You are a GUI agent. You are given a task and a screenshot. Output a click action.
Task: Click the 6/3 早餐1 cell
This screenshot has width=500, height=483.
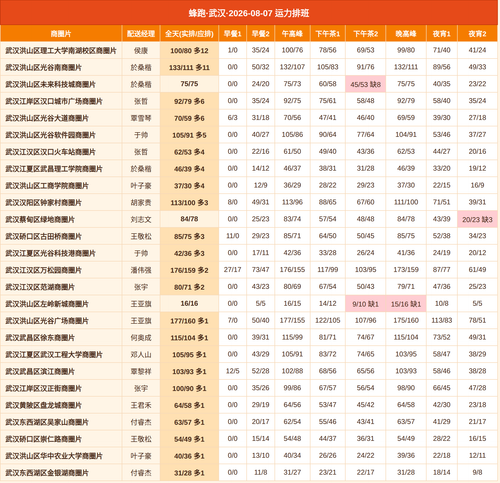point(233,118)
